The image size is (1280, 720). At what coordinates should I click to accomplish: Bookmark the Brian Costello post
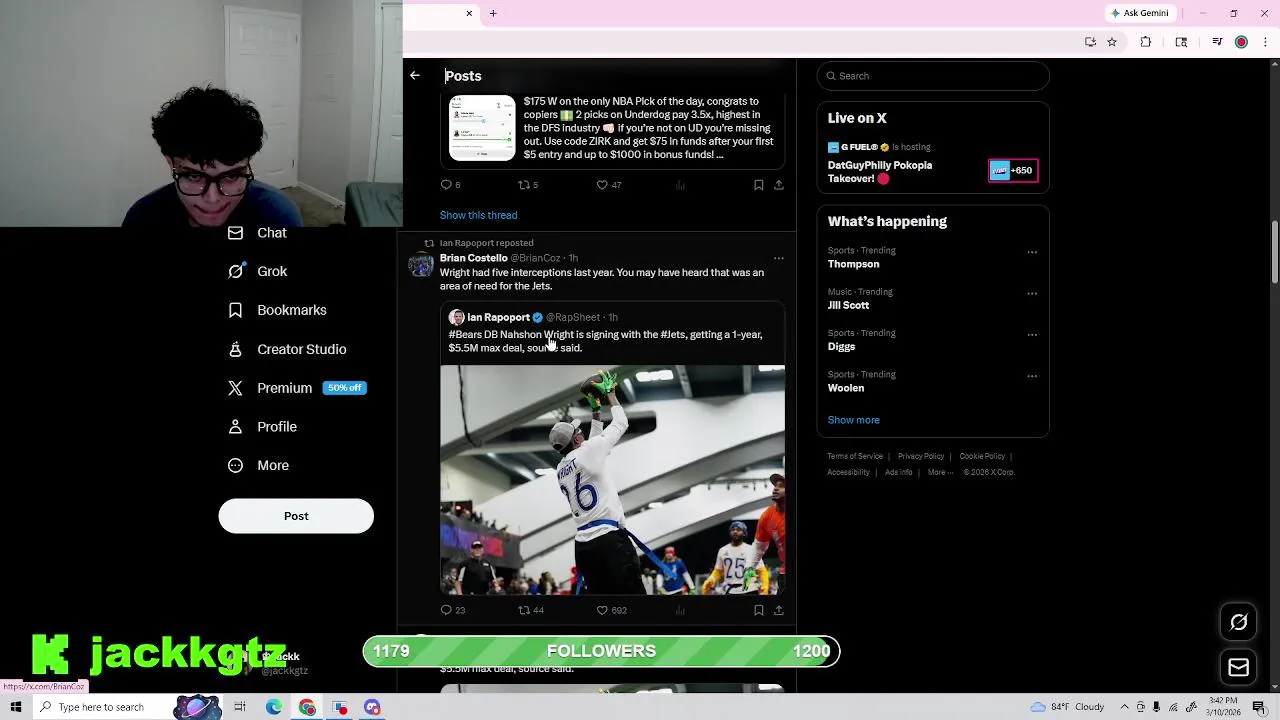pyautogui.click(x=759, y=610)
